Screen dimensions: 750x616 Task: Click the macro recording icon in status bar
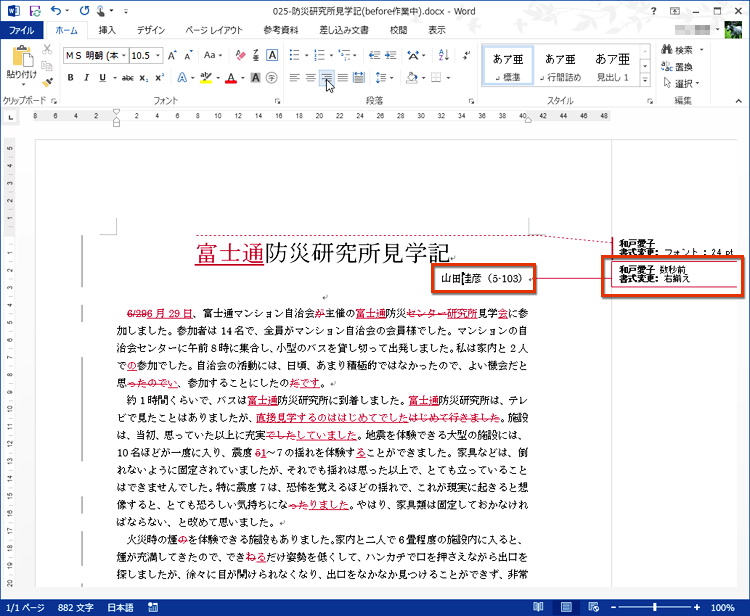pyautogui.click(x=153, y=607)
